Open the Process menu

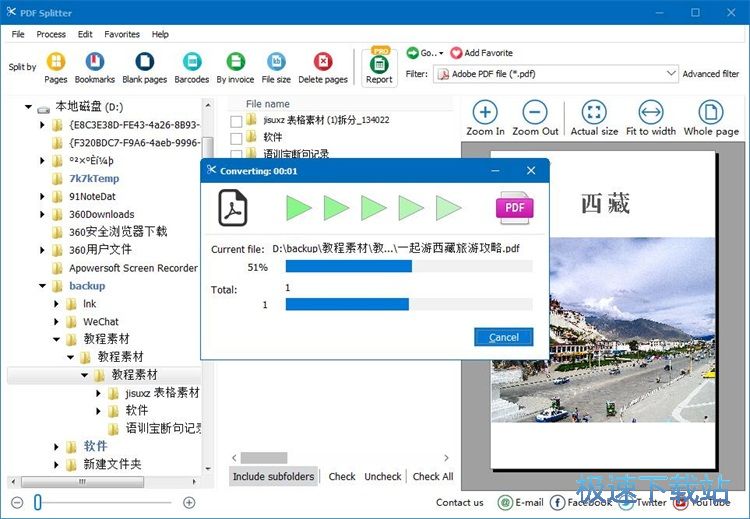point(51,34)
